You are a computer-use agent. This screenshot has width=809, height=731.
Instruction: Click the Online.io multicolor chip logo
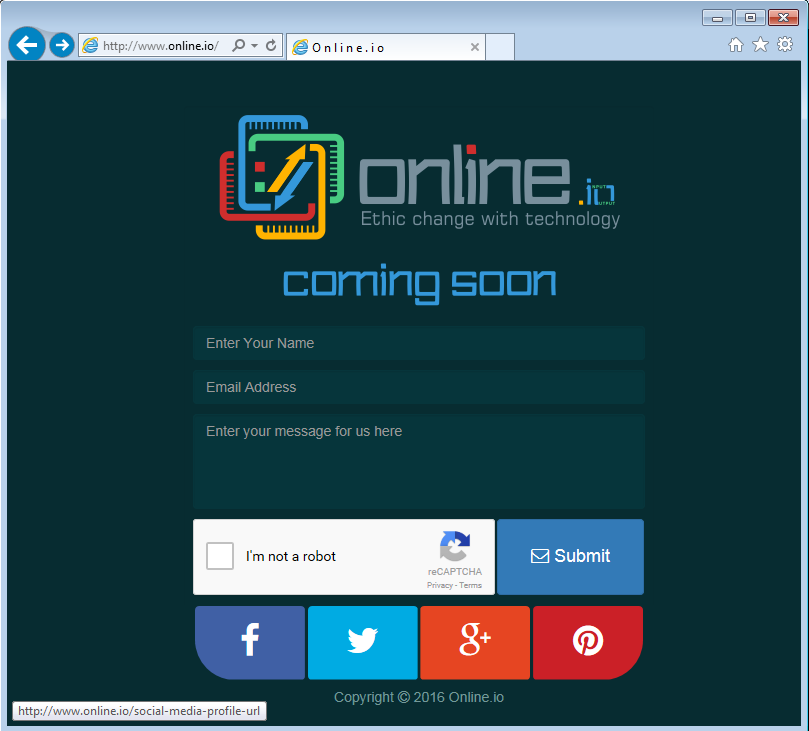tap(282, 177)
